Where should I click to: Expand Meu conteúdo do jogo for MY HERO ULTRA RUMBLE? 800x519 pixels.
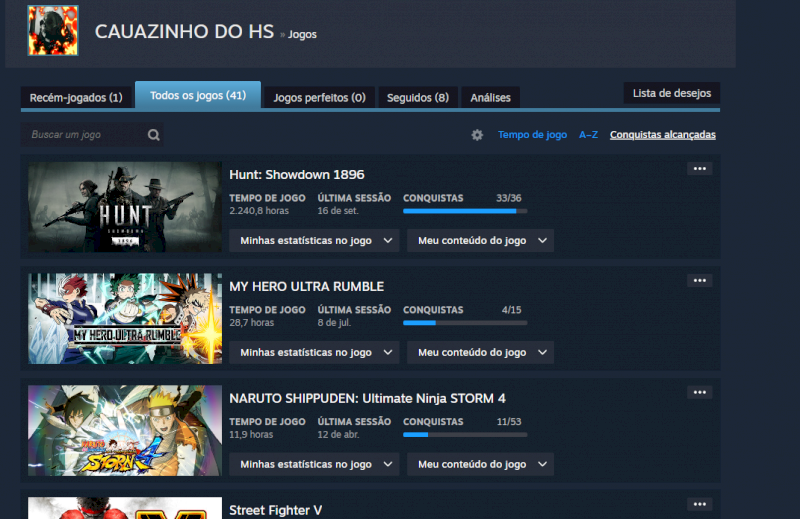(x=481, y=352)
